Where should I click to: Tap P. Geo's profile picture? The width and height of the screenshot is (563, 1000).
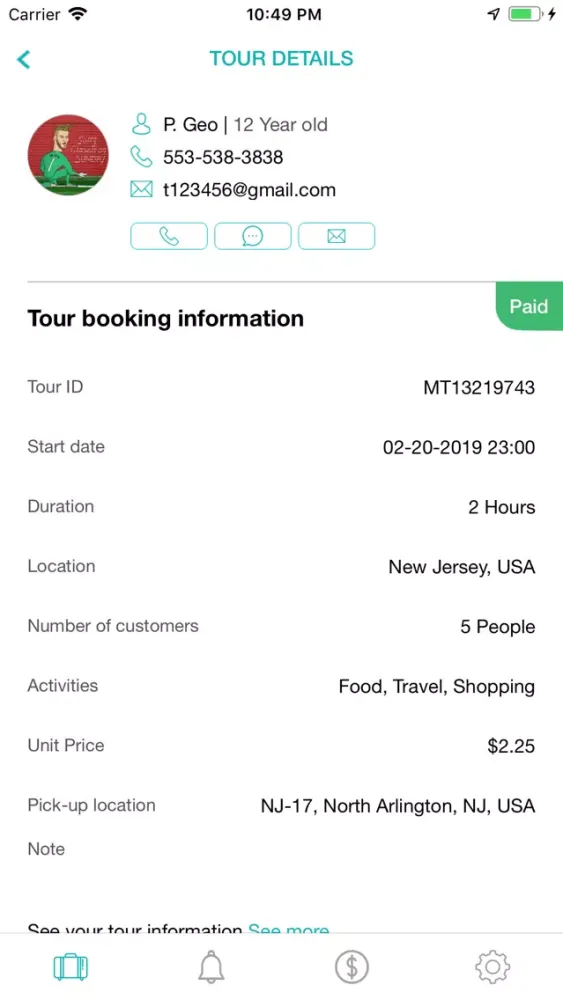tap(68, 155)
